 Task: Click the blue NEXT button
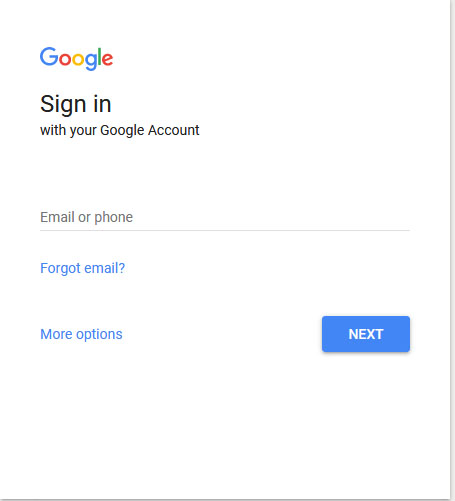(366, 334)
